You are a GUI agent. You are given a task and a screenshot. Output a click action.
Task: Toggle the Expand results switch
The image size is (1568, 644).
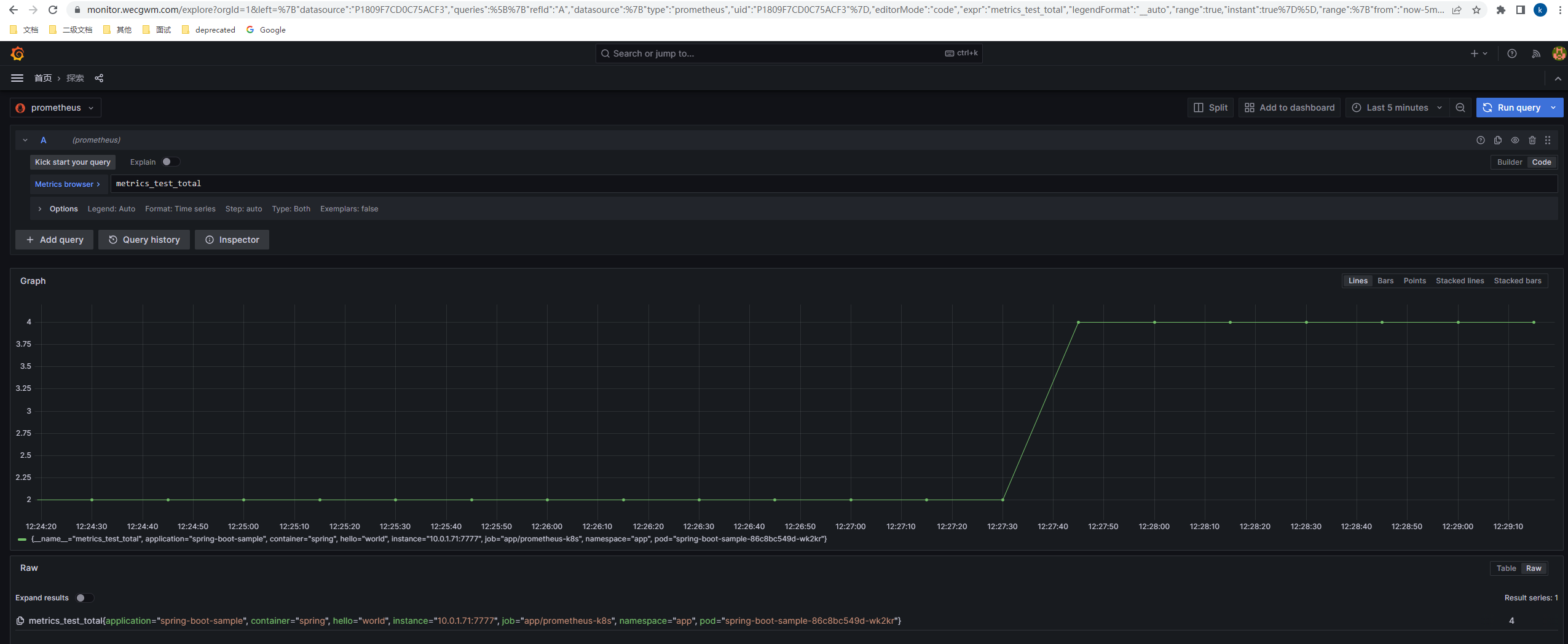[x=85, y=598]
